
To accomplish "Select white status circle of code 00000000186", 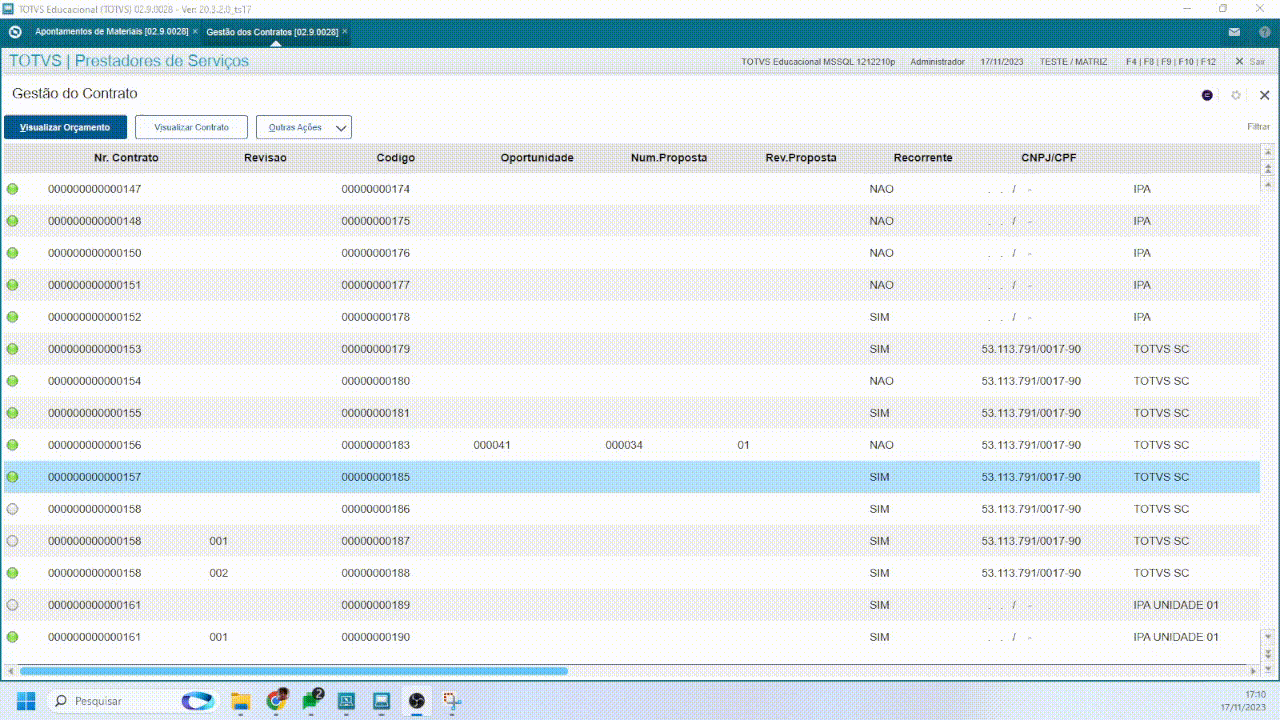I will click(13, 509).
